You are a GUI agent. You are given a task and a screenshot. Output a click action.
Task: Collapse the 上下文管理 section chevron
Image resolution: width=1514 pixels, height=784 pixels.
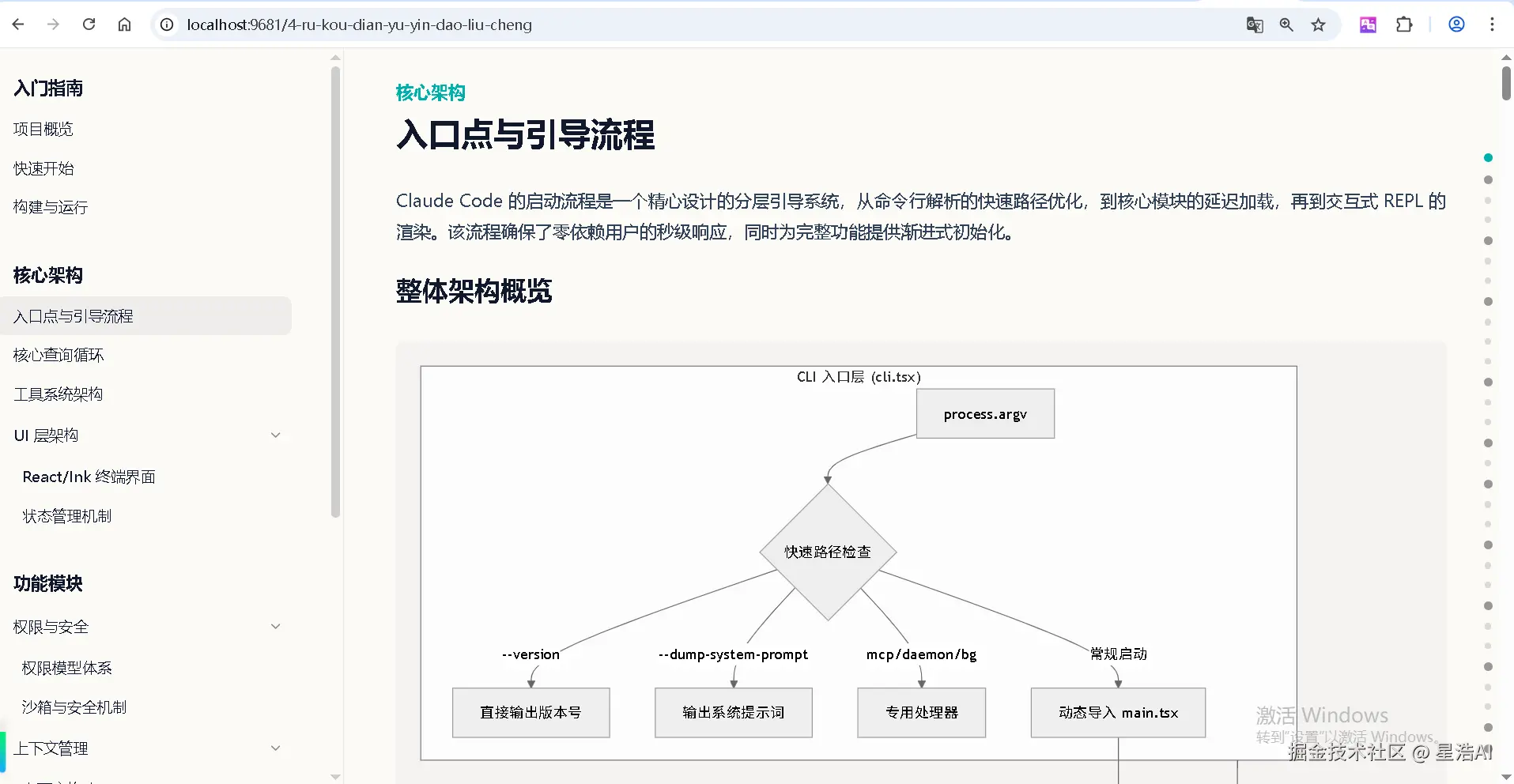click(x=276, y=748)
